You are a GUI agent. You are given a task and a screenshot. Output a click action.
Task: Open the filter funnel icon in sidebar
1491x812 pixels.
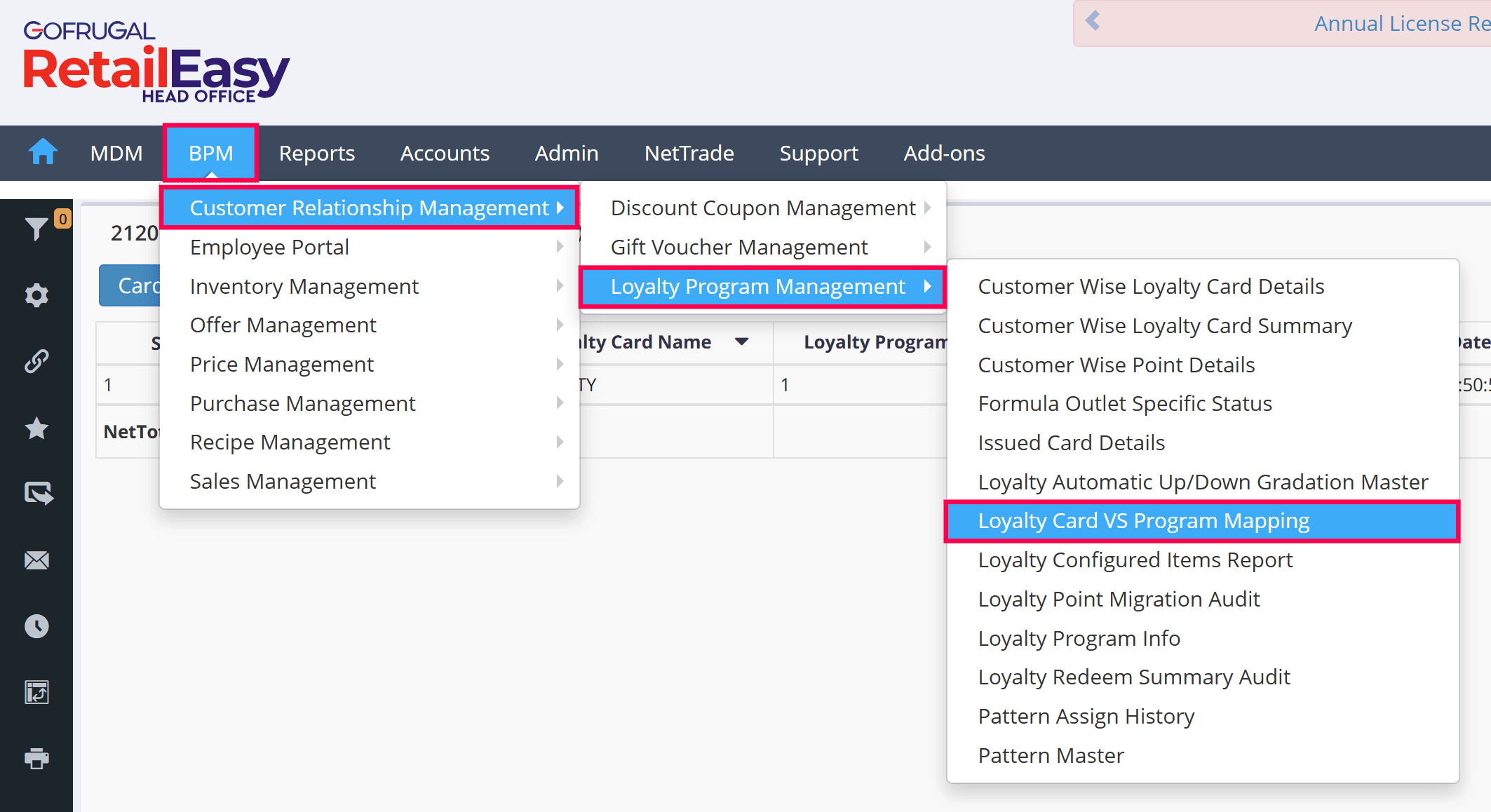(36, 229)
